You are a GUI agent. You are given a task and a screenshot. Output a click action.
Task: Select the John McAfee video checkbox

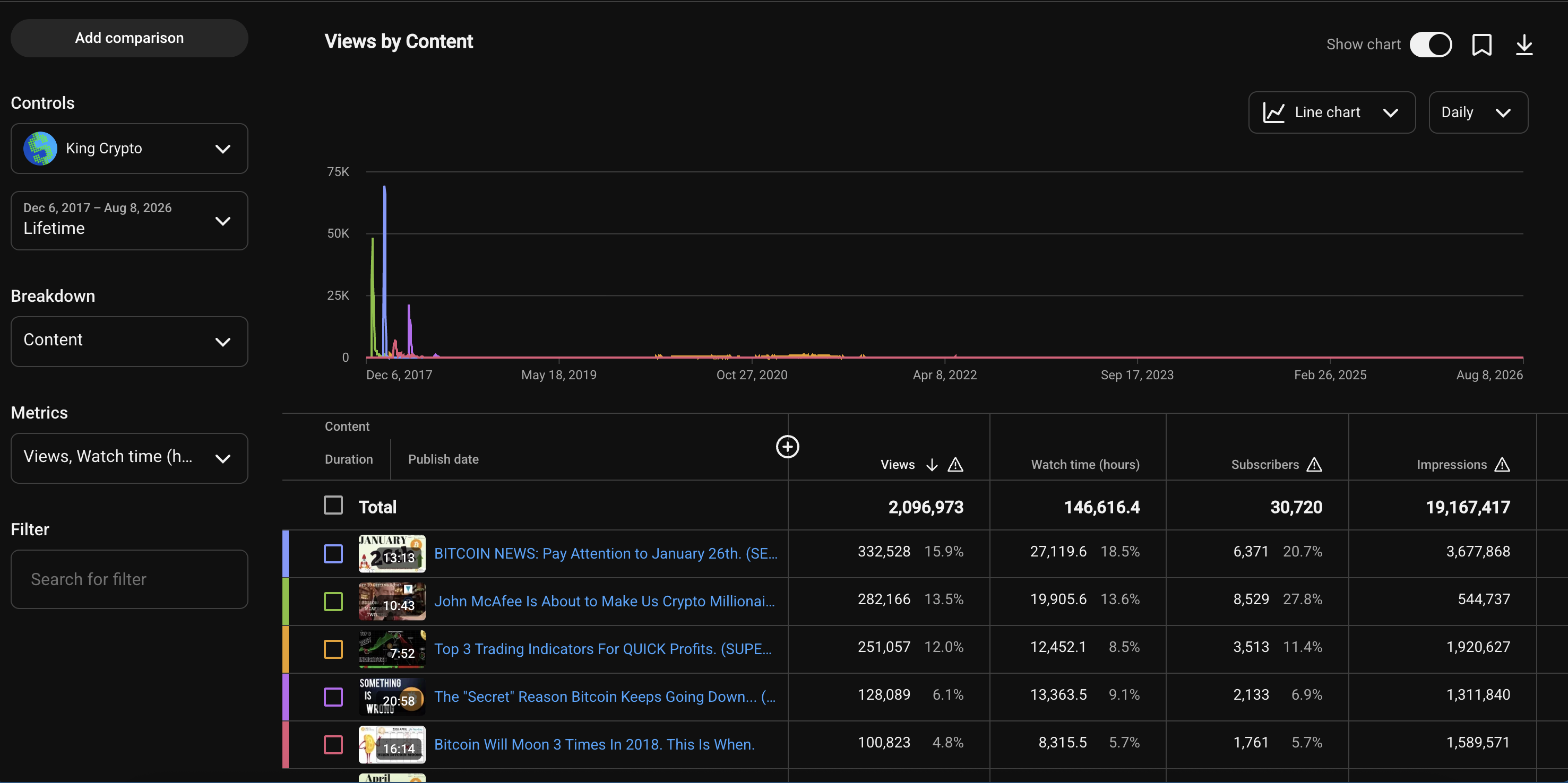(x=333, y=601)
